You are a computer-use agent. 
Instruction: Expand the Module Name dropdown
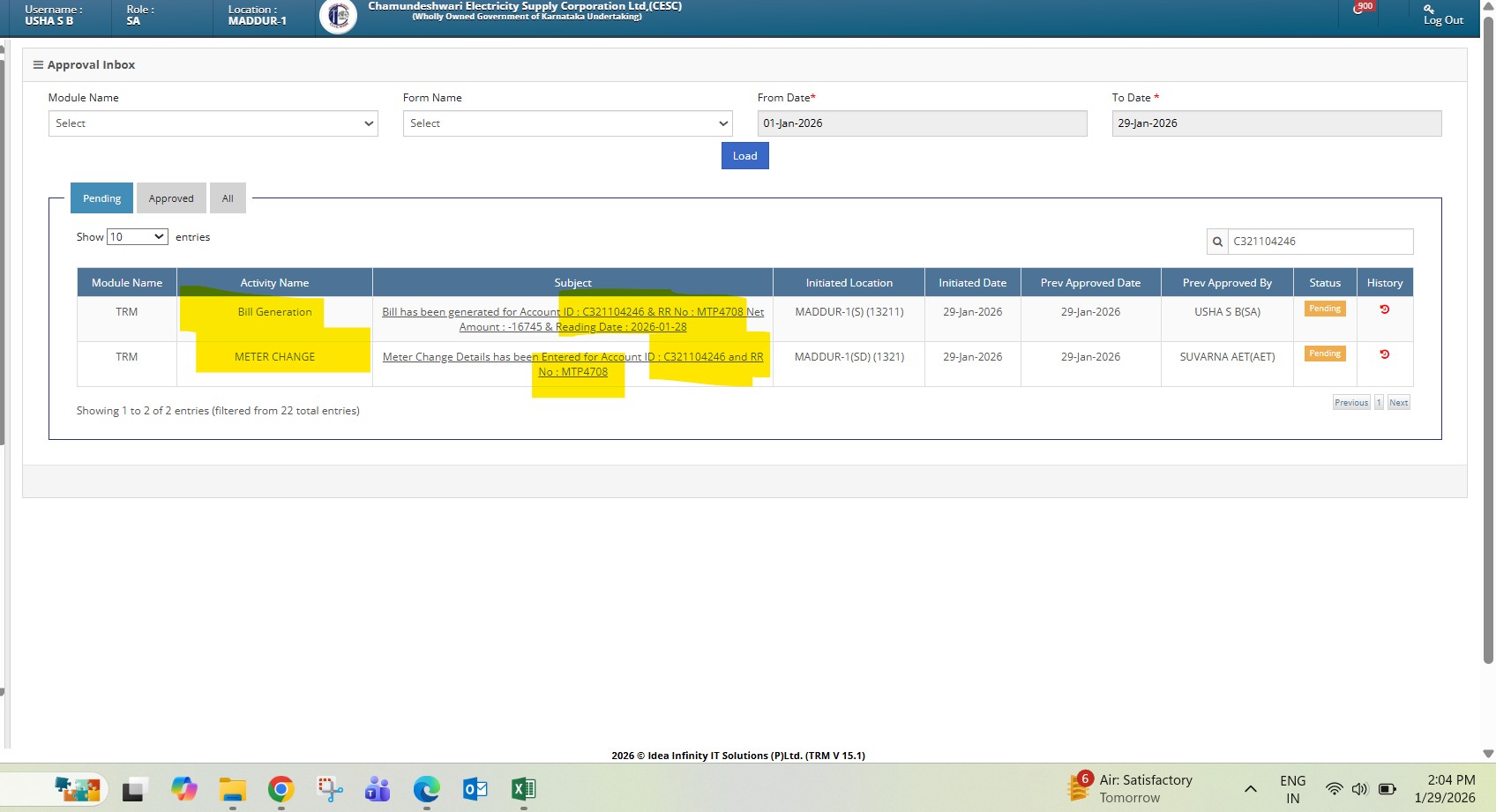[x=213, y=123]
